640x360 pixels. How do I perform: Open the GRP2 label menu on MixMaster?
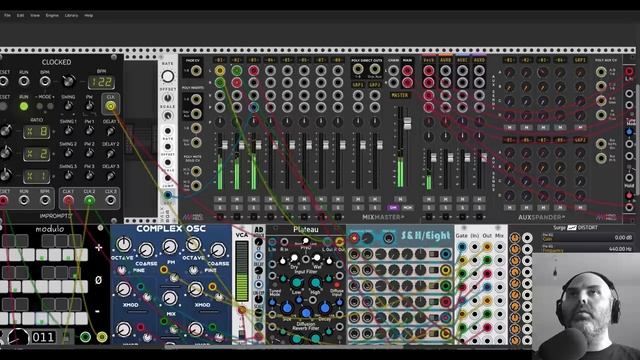coord(375,85)
